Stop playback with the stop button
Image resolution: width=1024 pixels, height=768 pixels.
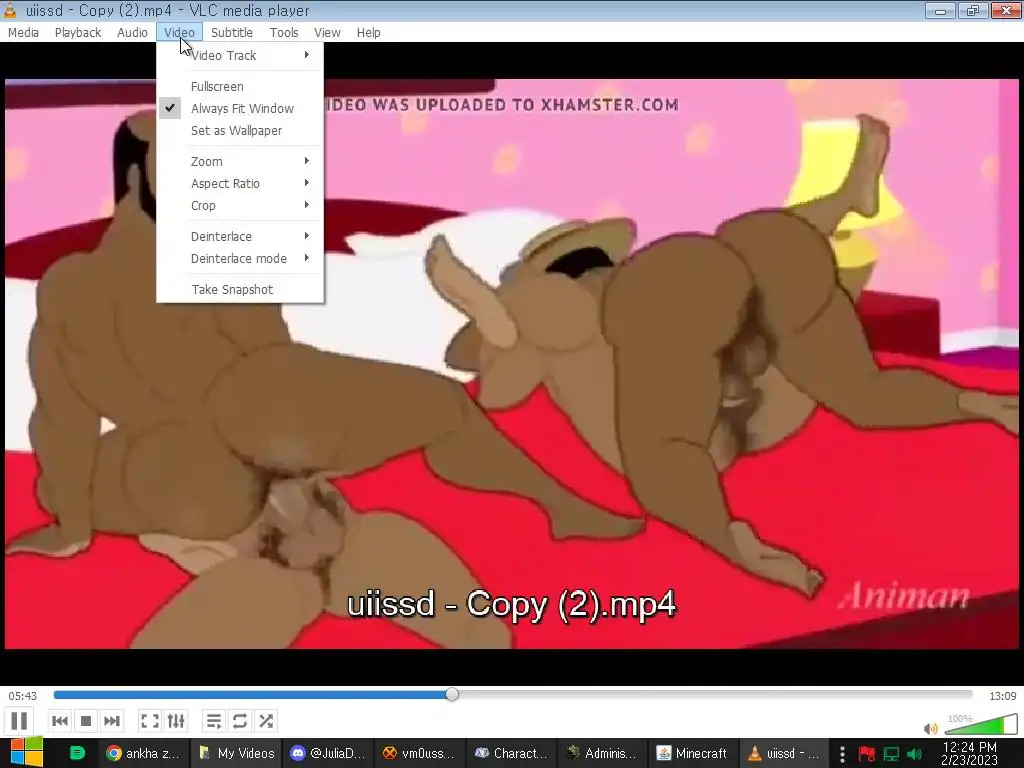point(86,721)
